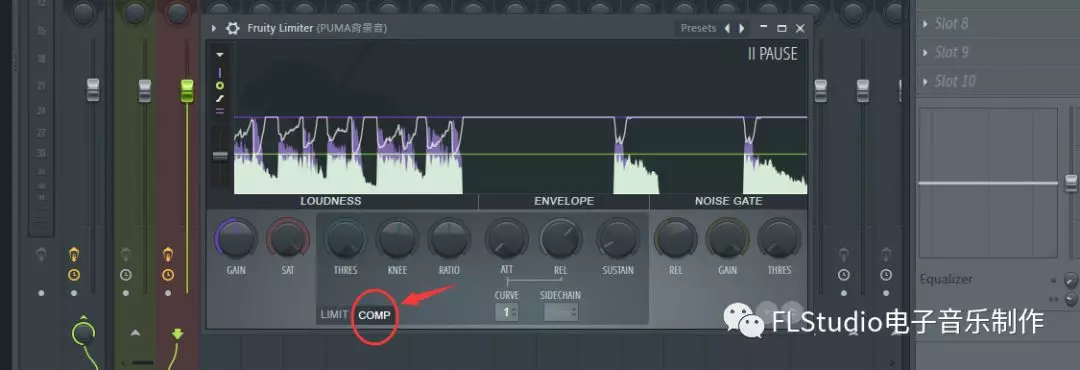Click the envelope REL release knob
The width and height of the screenshot is (1080, 370).
[x=561, y=238]
